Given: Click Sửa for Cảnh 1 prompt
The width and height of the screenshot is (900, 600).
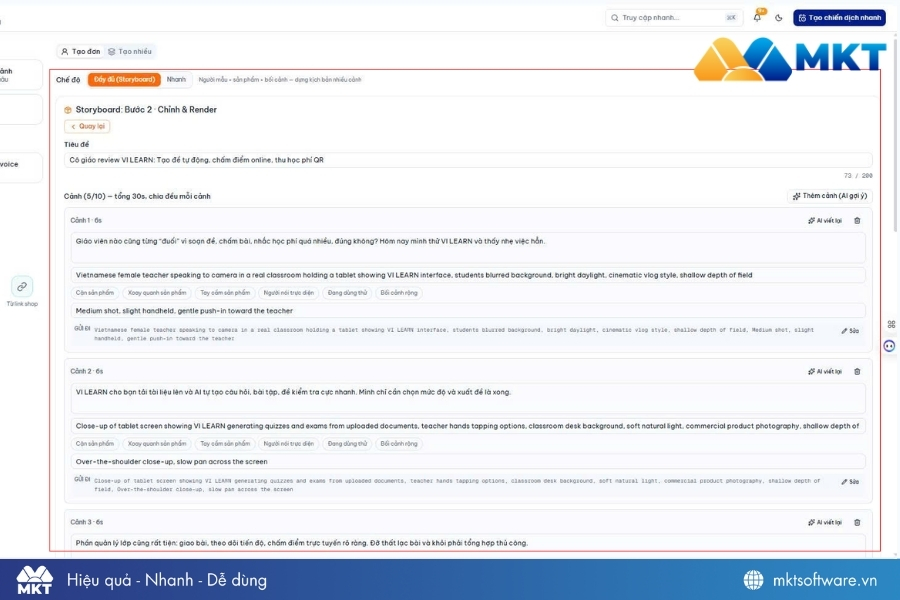Looking at the screenshot, I should pos(851,331).
